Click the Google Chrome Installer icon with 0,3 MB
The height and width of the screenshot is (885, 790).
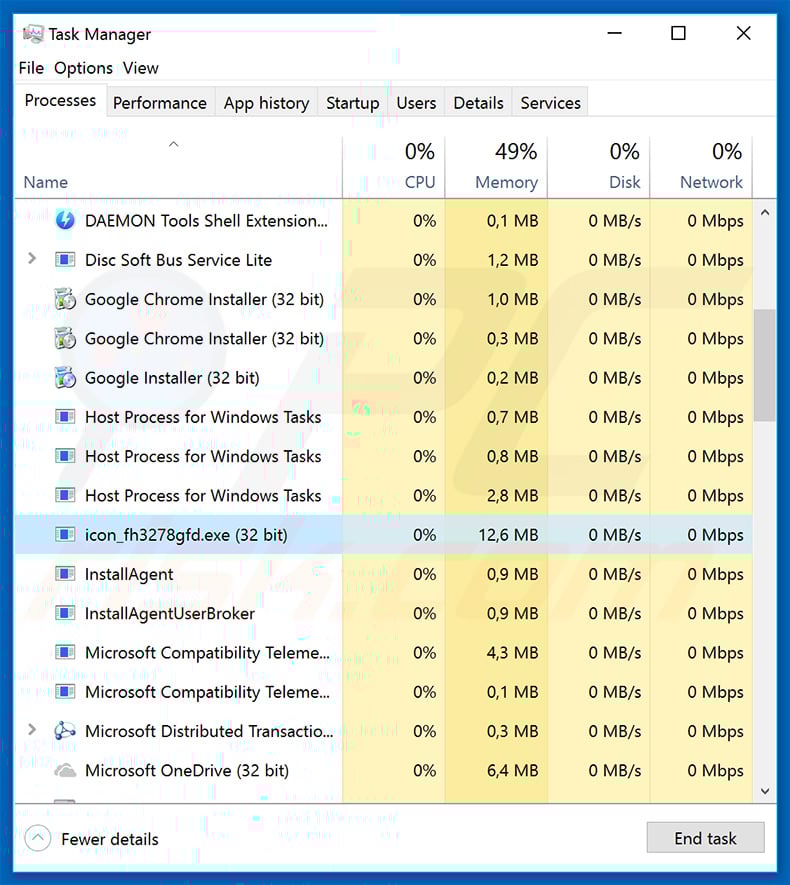[x=65, y=339]
